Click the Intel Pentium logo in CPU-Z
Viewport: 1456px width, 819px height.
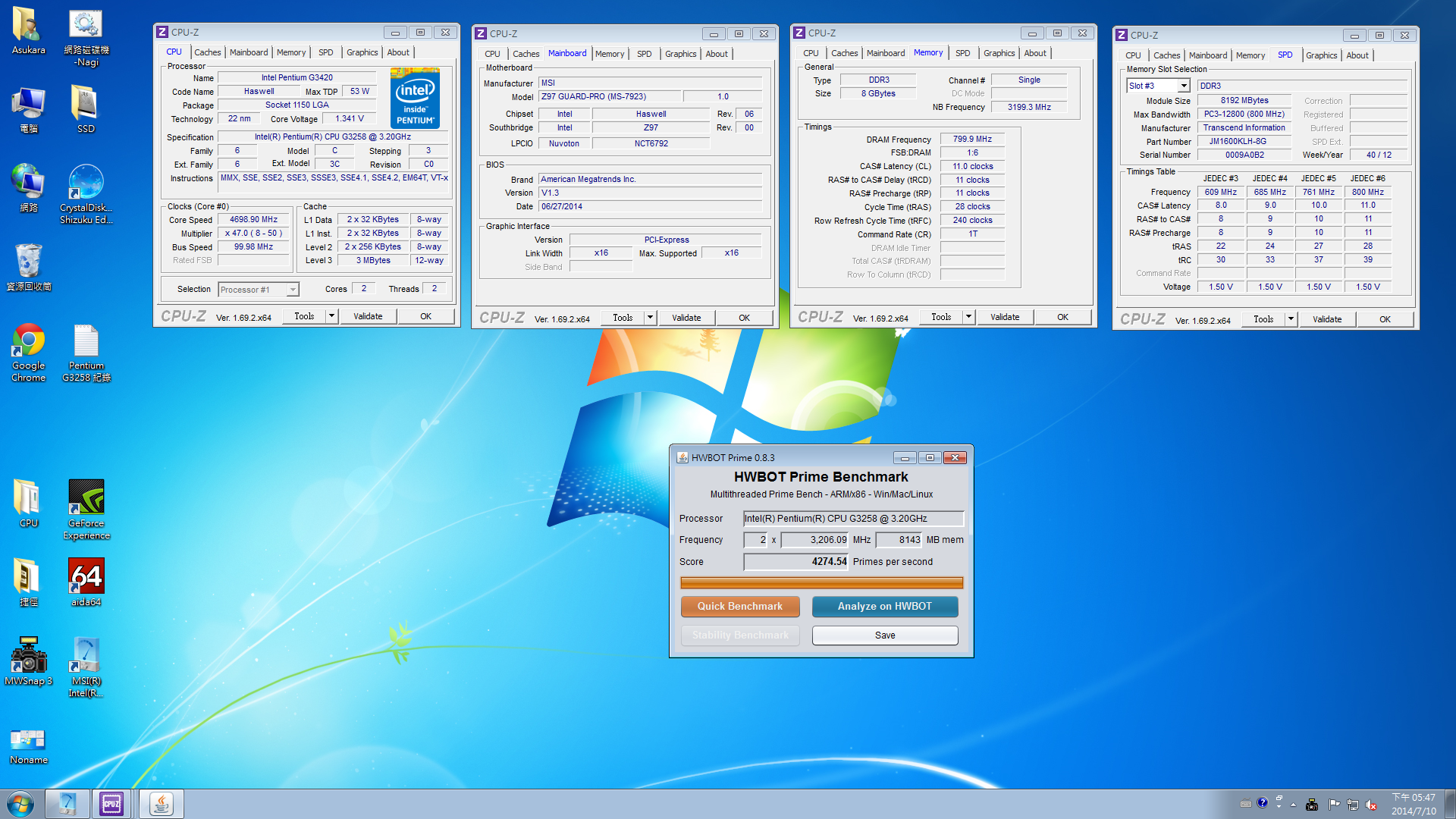pos(415,98)
